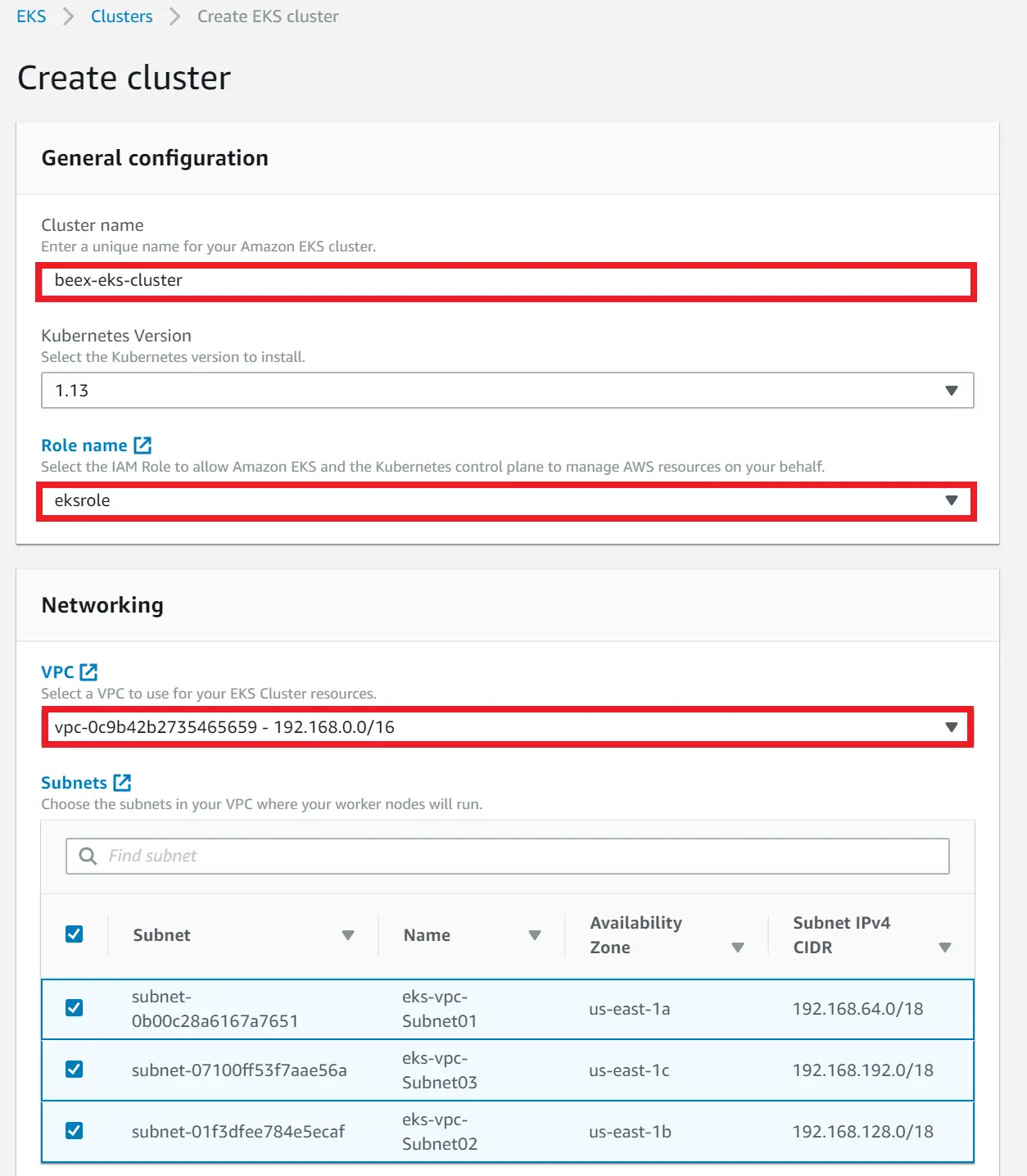Image resolution: width=1027 pixels, height=1176 pixels.
Task: Open the Role name link
Action: [x=84, y=446]
